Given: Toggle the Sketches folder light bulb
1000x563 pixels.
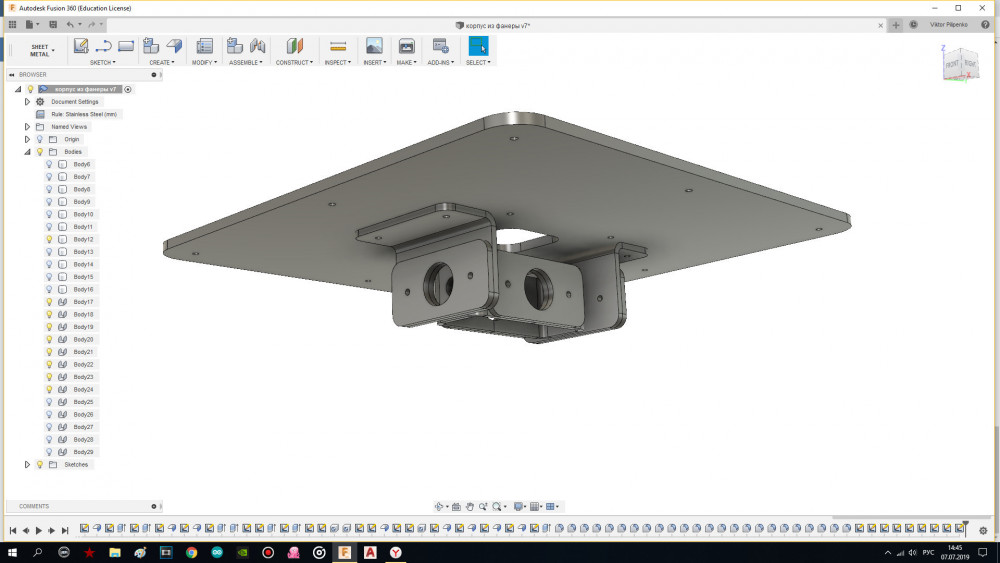Looking at the screenshot, I should tap(40, 464).
